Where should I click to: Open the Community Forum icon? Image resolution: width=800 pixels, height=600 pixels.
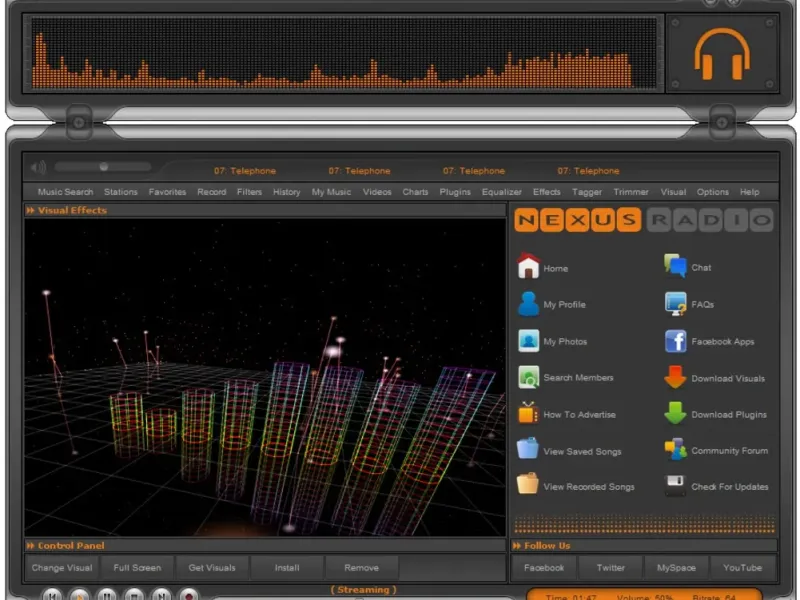[676, 450]
